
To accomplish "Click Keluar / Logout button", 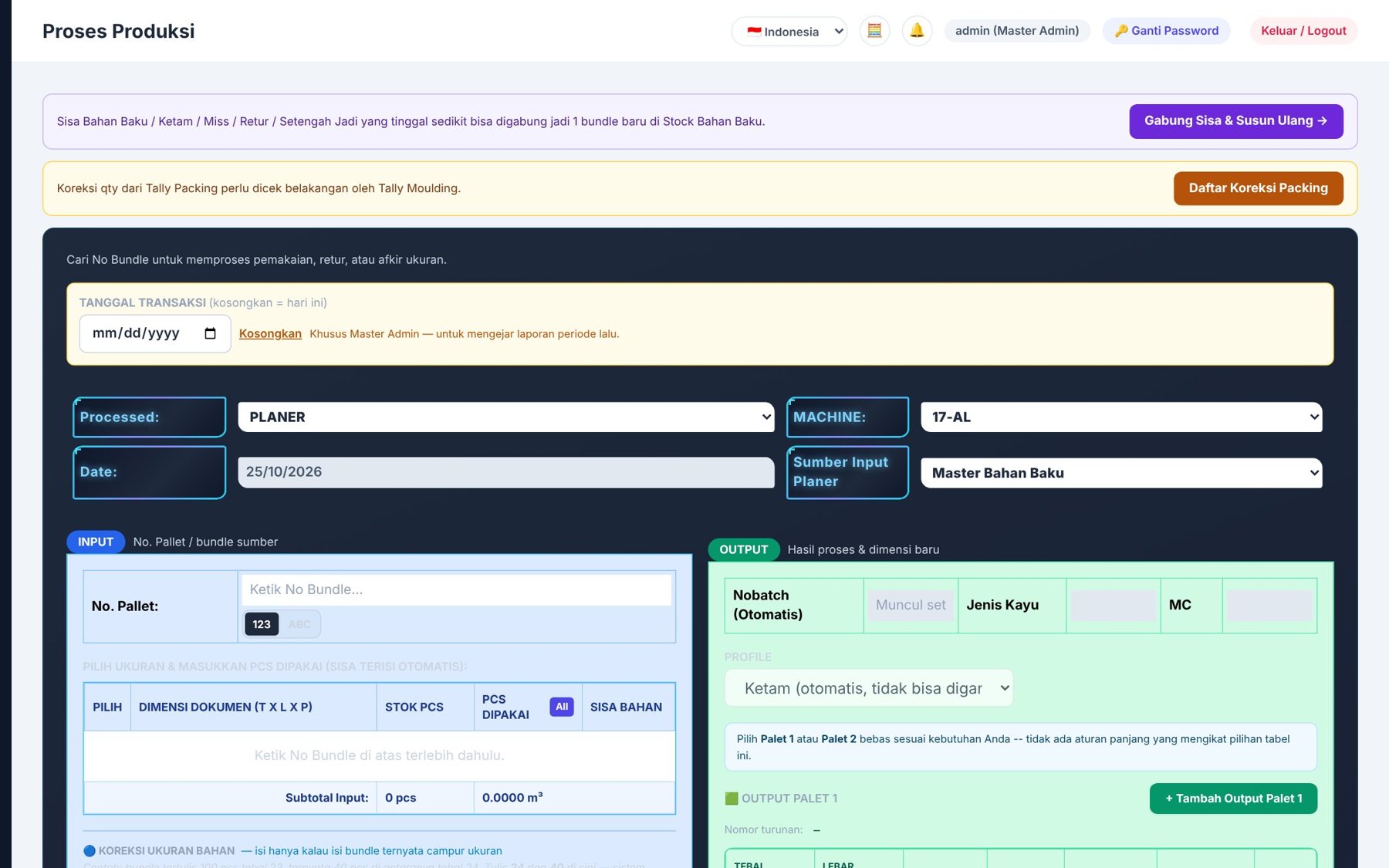I will (x=1303, y=31).
